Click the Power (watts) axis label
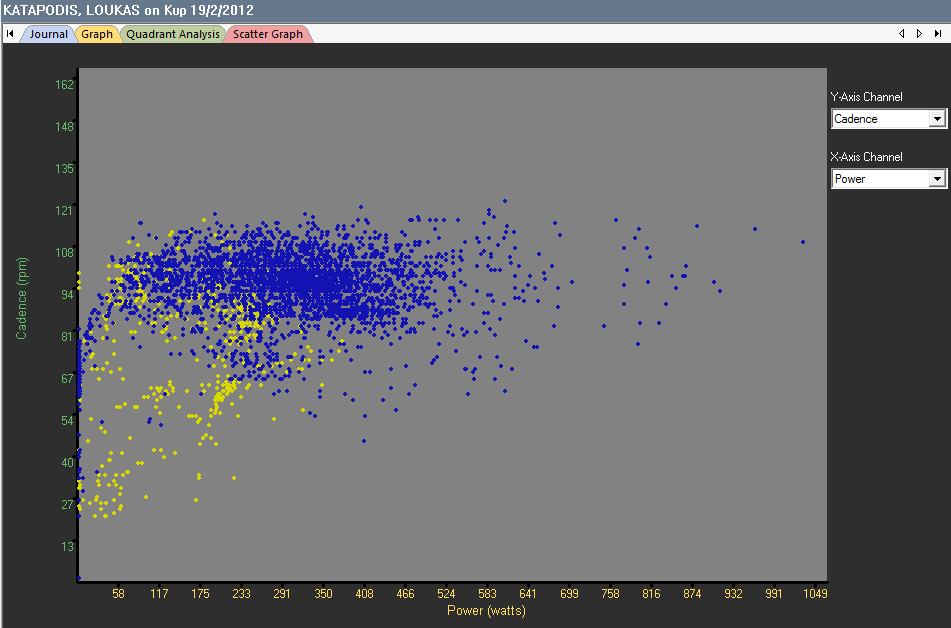The height and width of the screenshot is (628, 951). click(485, 610)
